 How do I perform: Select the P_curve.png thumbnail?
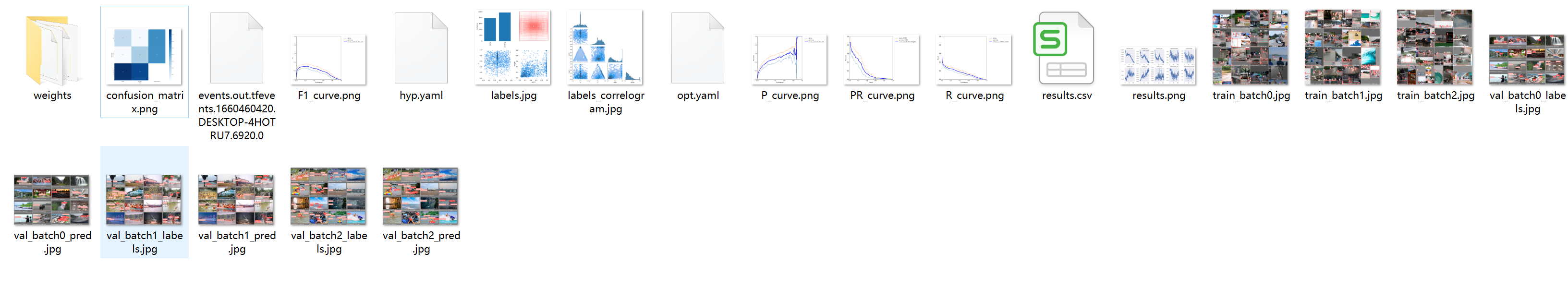pyautogui.click(x=790, y=60)
